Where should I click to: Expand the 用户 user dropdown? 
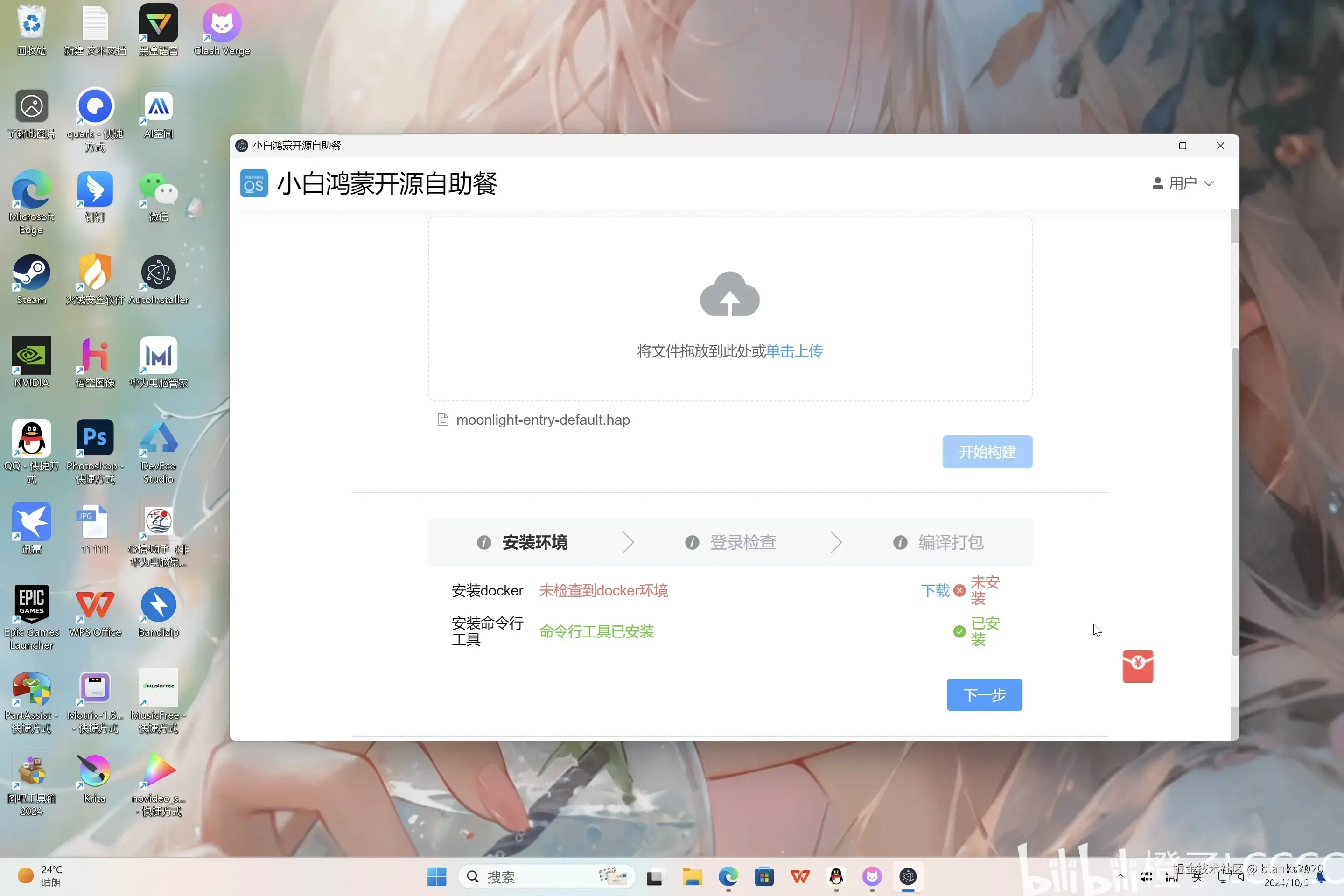click(1182, 183)
